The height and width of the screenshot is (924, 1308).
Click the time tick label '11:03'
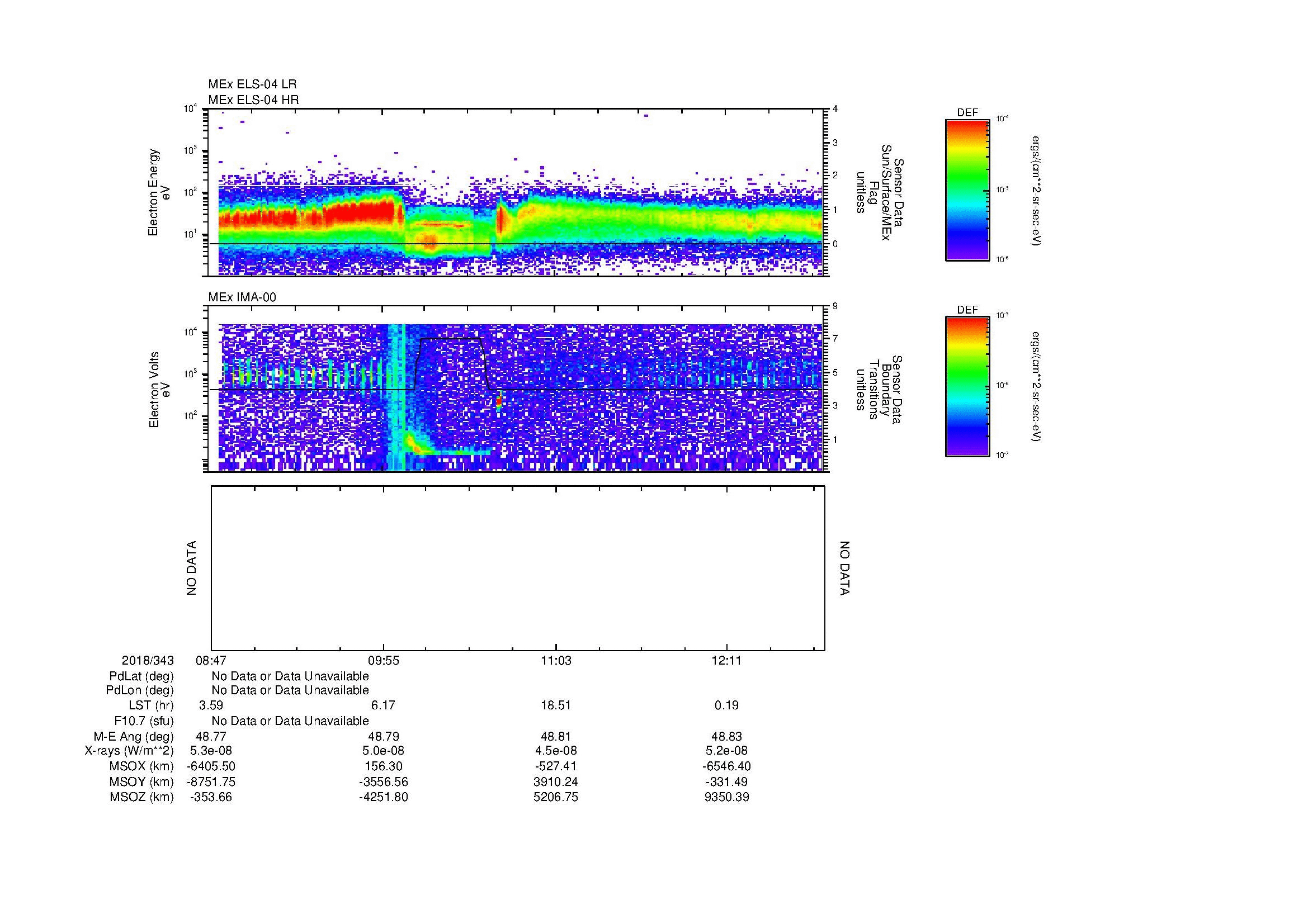[555, 660]
